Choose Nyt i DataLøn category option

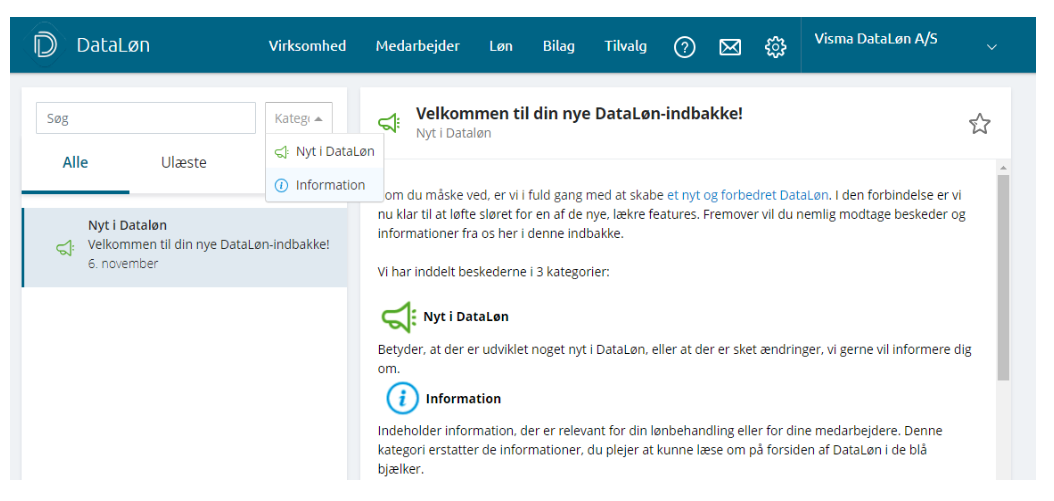(325, 152)
